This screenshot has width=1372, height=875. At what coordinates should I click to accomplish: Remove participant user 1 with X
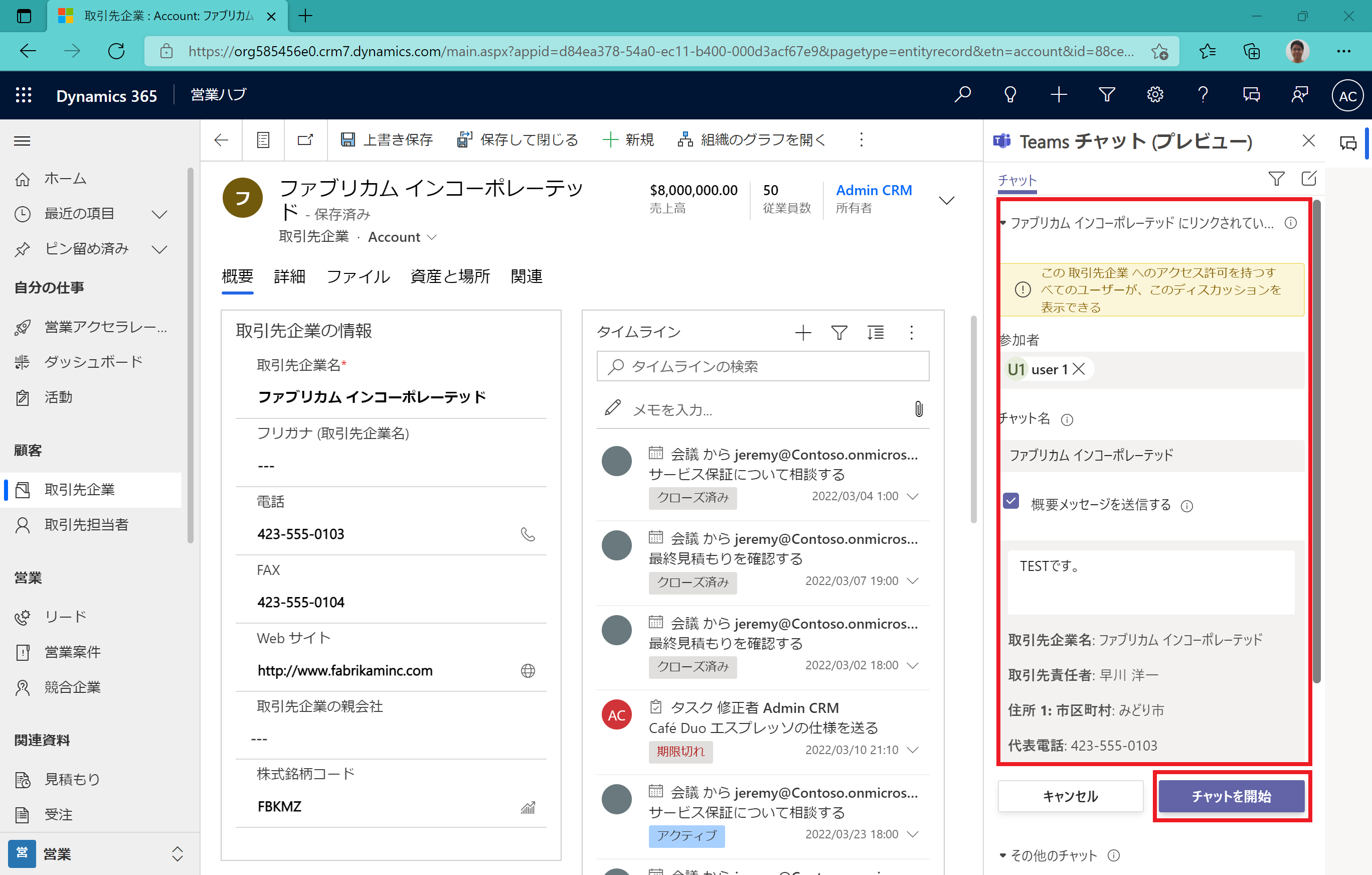[1078, 369]
